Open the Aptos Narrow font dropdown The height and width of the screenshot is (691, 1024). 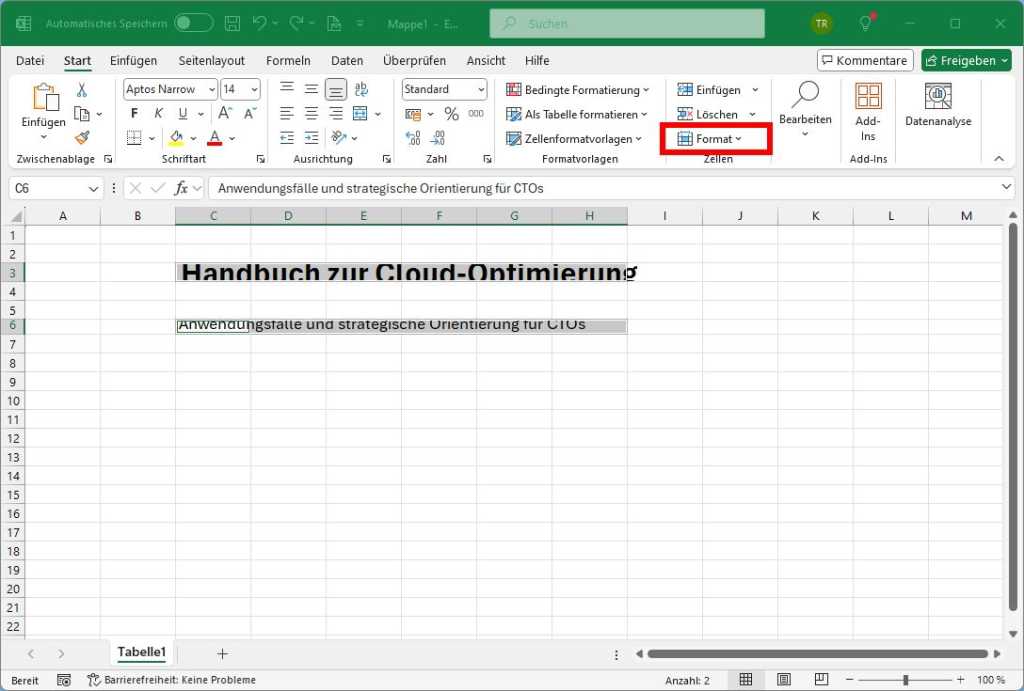point(212,89)
